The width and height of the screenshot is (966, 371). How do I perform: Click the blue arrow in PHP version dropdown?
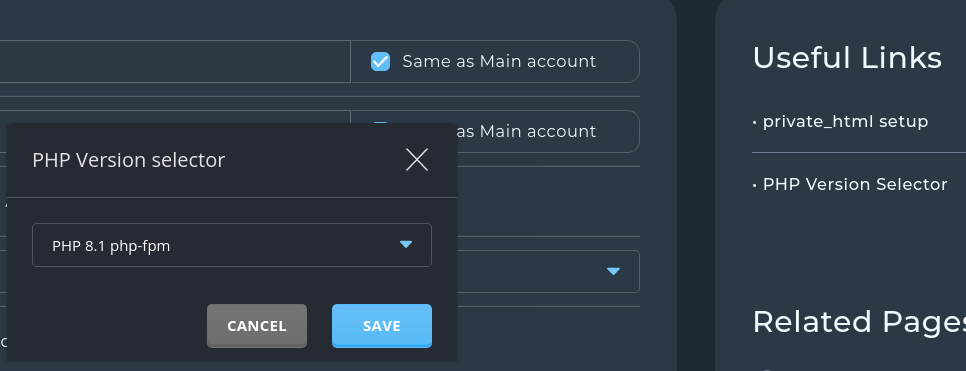point(405,245)
